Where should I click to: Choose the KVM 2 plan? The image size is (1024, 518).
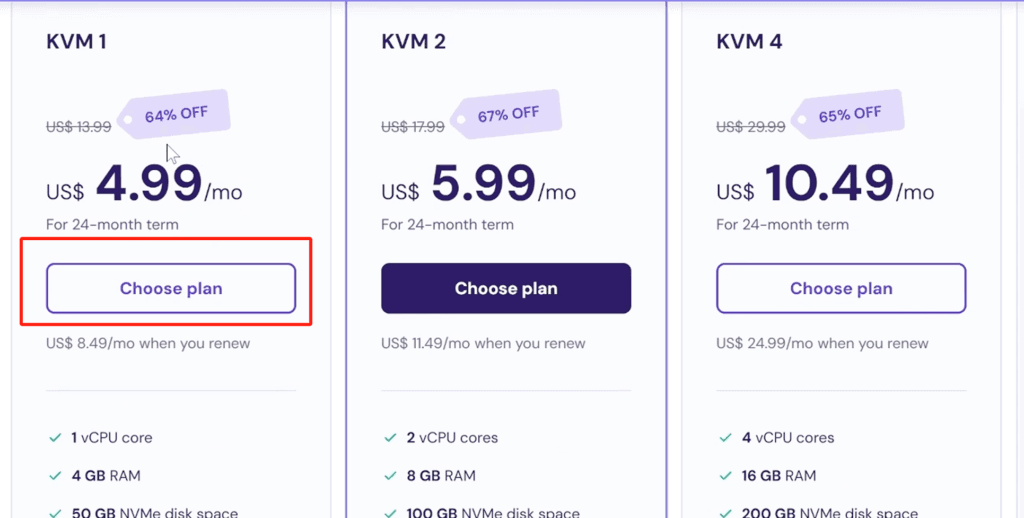[506, 289]
